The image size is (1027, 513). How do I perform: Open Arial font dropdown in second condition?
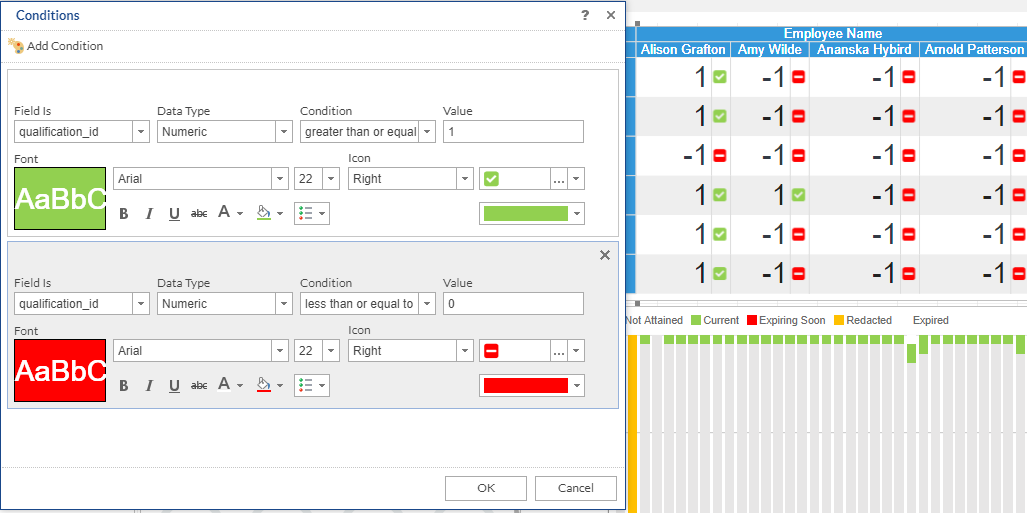(280, 351)
